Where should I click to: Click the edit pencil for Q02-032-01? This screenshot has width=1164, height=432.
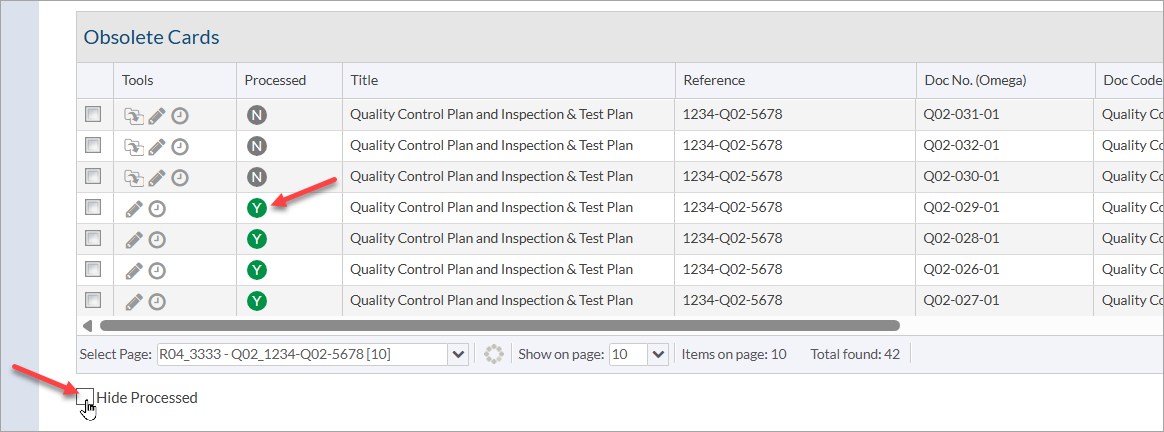(157, 146)
